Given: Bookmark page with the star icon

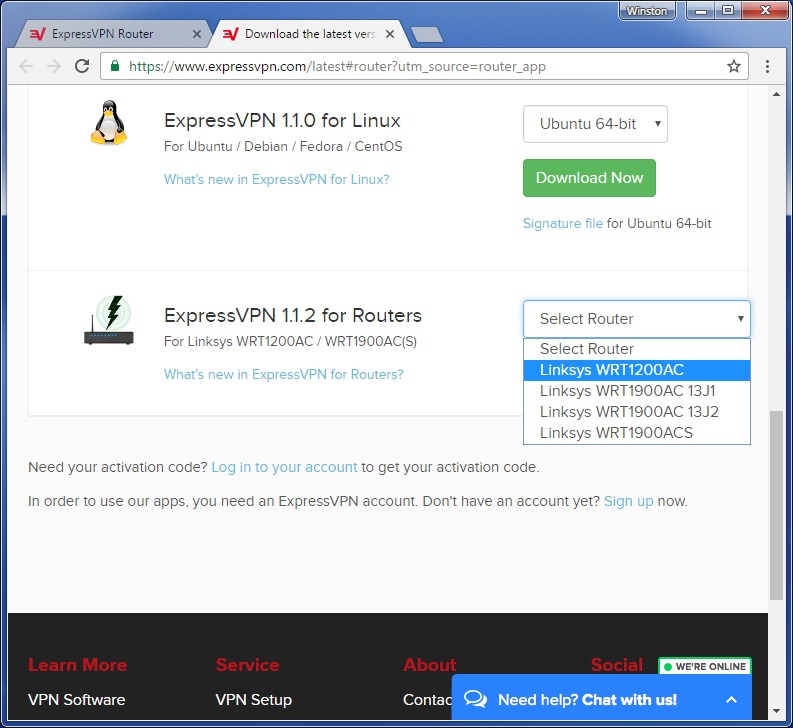Looking at the screenshot, I should click(x=734, y=67).
